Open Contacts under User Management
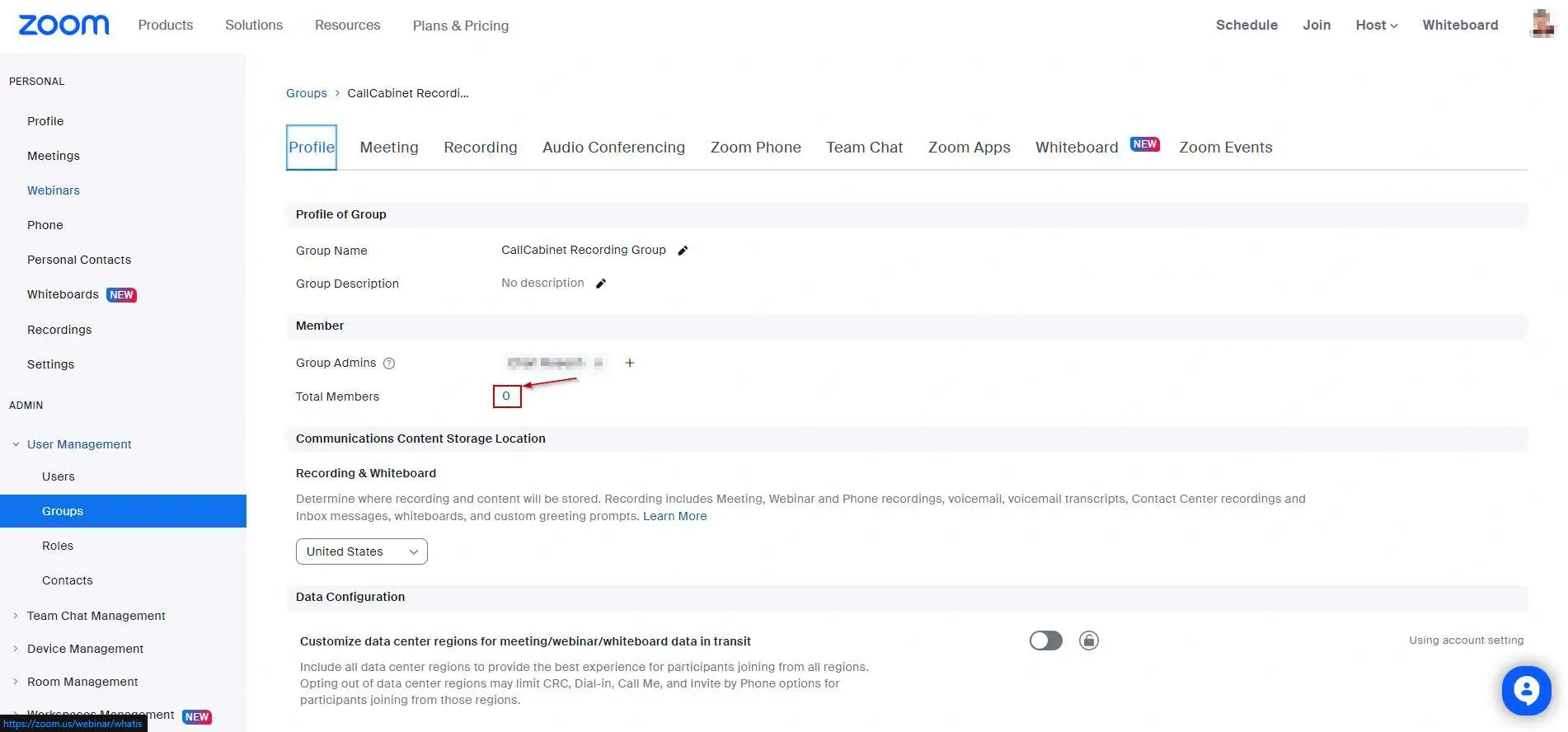Screen dimensions: 1568x732 (x=68, y=580)
